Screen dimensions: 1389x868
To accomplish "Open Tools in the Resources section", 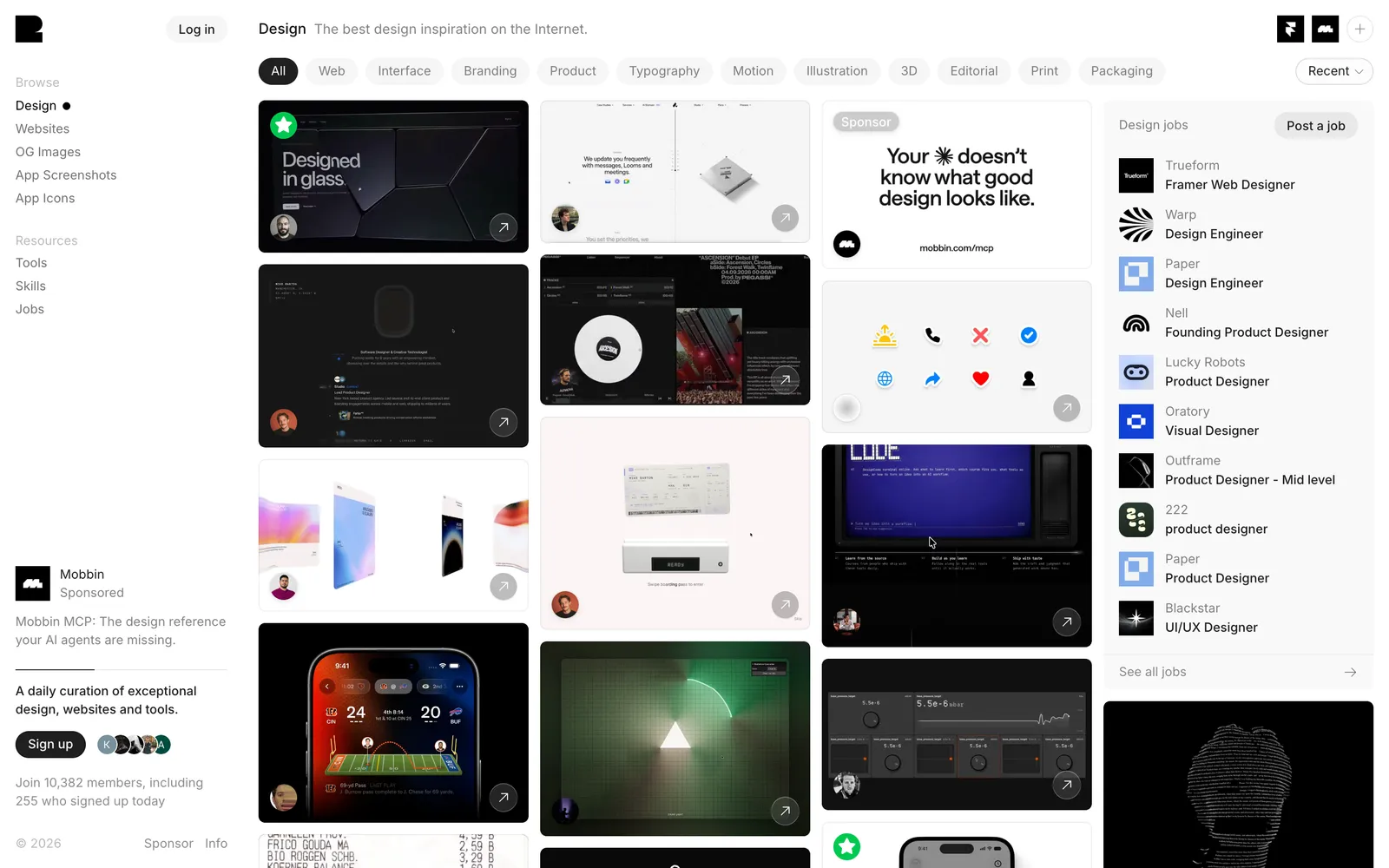I will tap(31, 263).
